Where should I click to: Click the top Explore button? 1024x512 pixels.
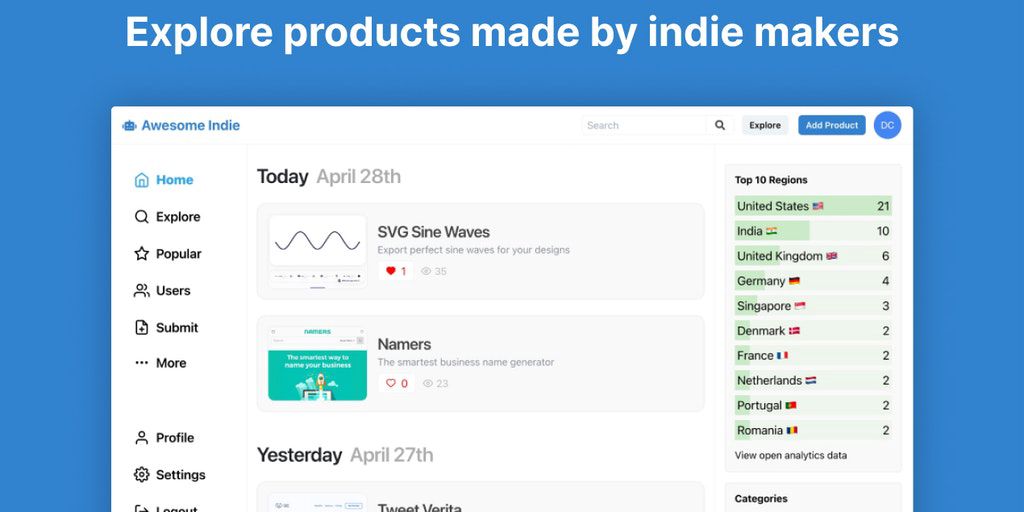[x=765, y=125]
